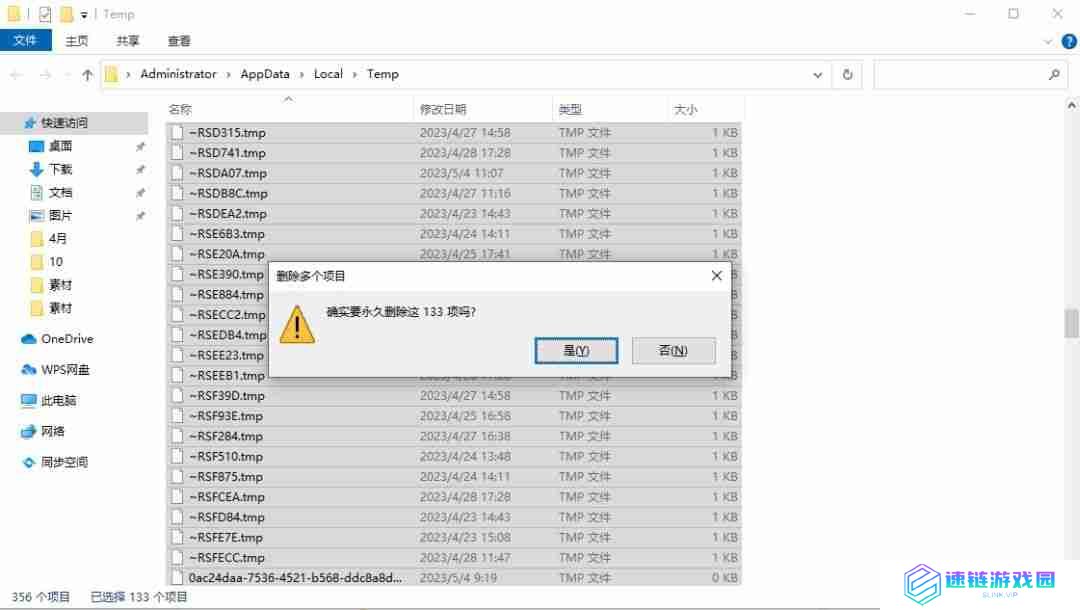Unpin 文档 using its pin icon
Image resolution: width=1080 pixels, height=610 pixels.
141,193
